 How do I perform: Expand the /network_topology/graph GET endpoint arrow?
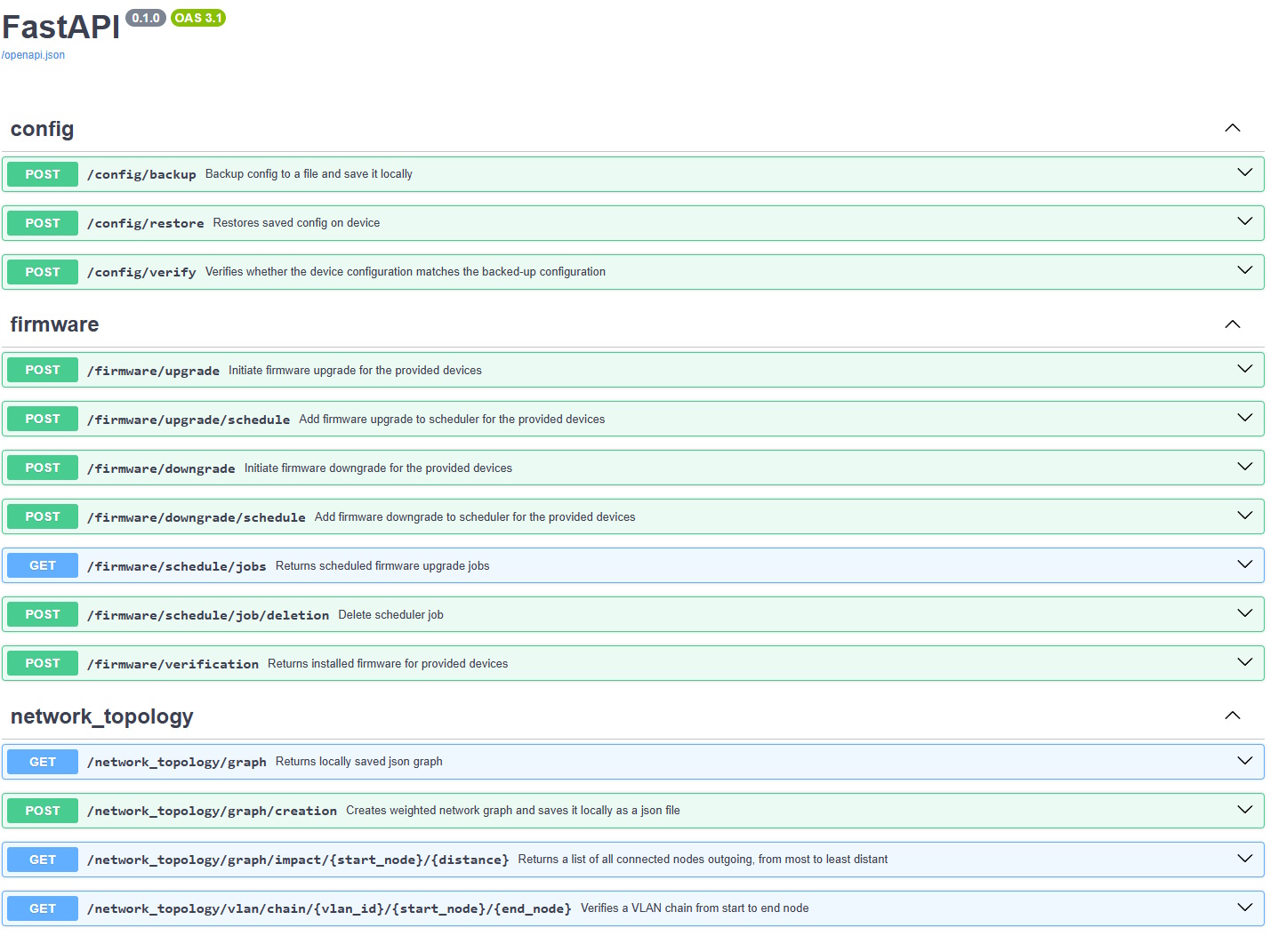(1245, 761)
